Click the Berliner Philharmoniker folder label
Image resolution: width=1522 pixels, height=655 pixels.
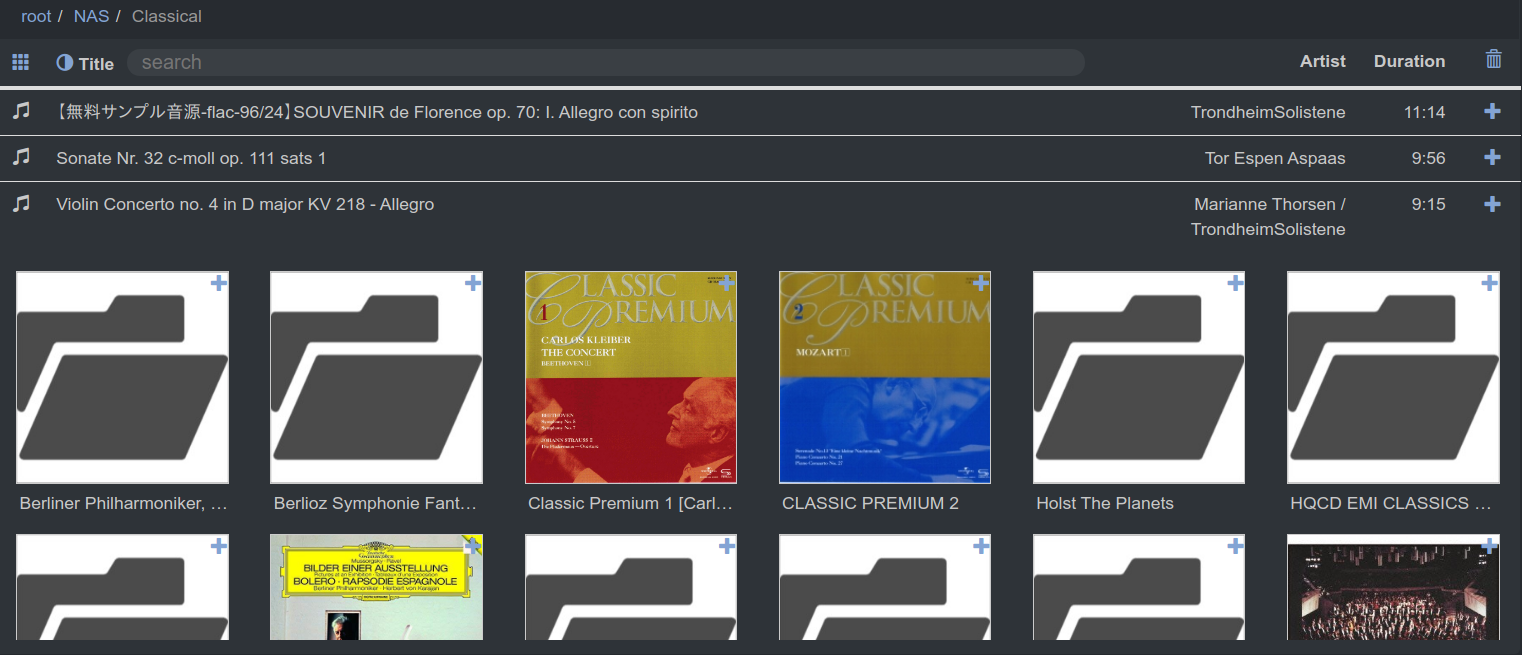pyautogui.click(x=123, y=503)
